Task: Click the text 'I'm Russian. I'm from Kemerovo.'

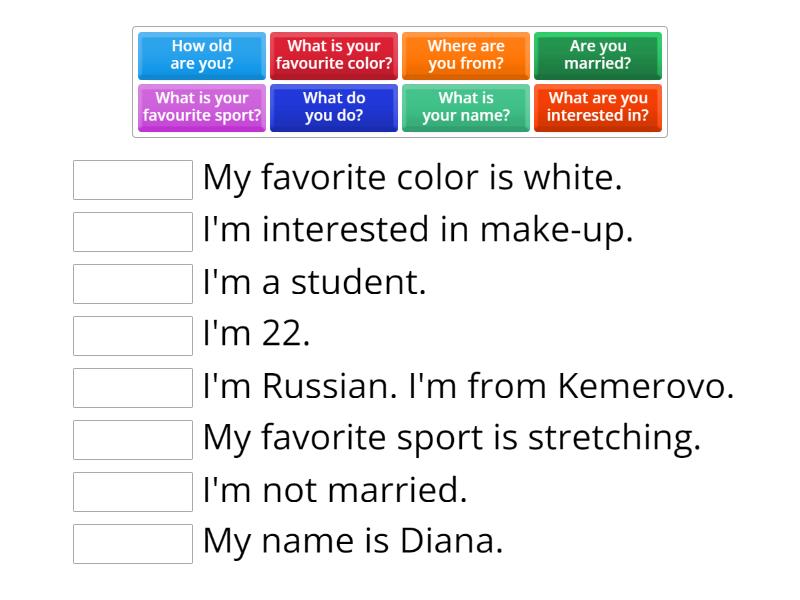Action: pyautogui.click(x=468, y=386)
